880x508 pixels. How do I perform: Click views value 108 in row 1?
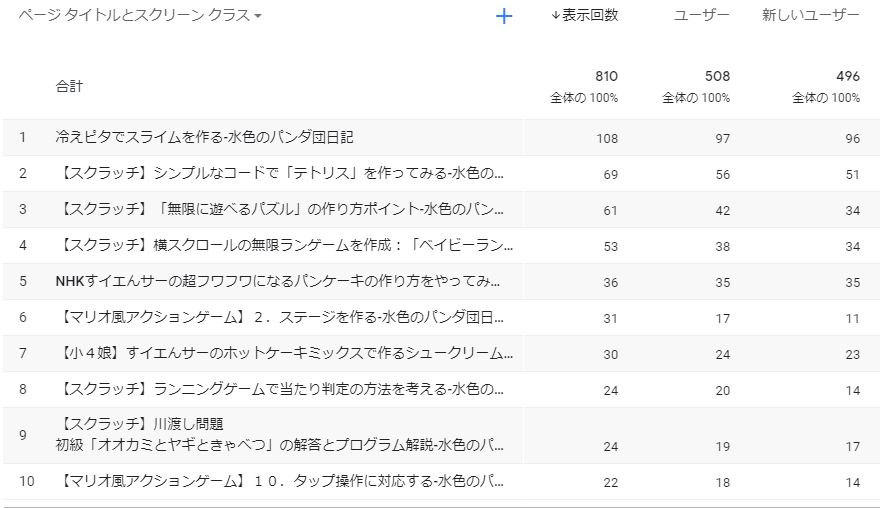pyautogui.click(x=607, y=139)
